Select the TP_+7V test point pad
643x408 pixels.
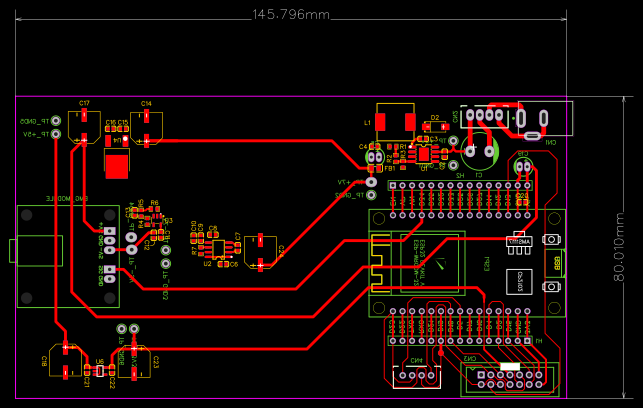coord(371,182)
